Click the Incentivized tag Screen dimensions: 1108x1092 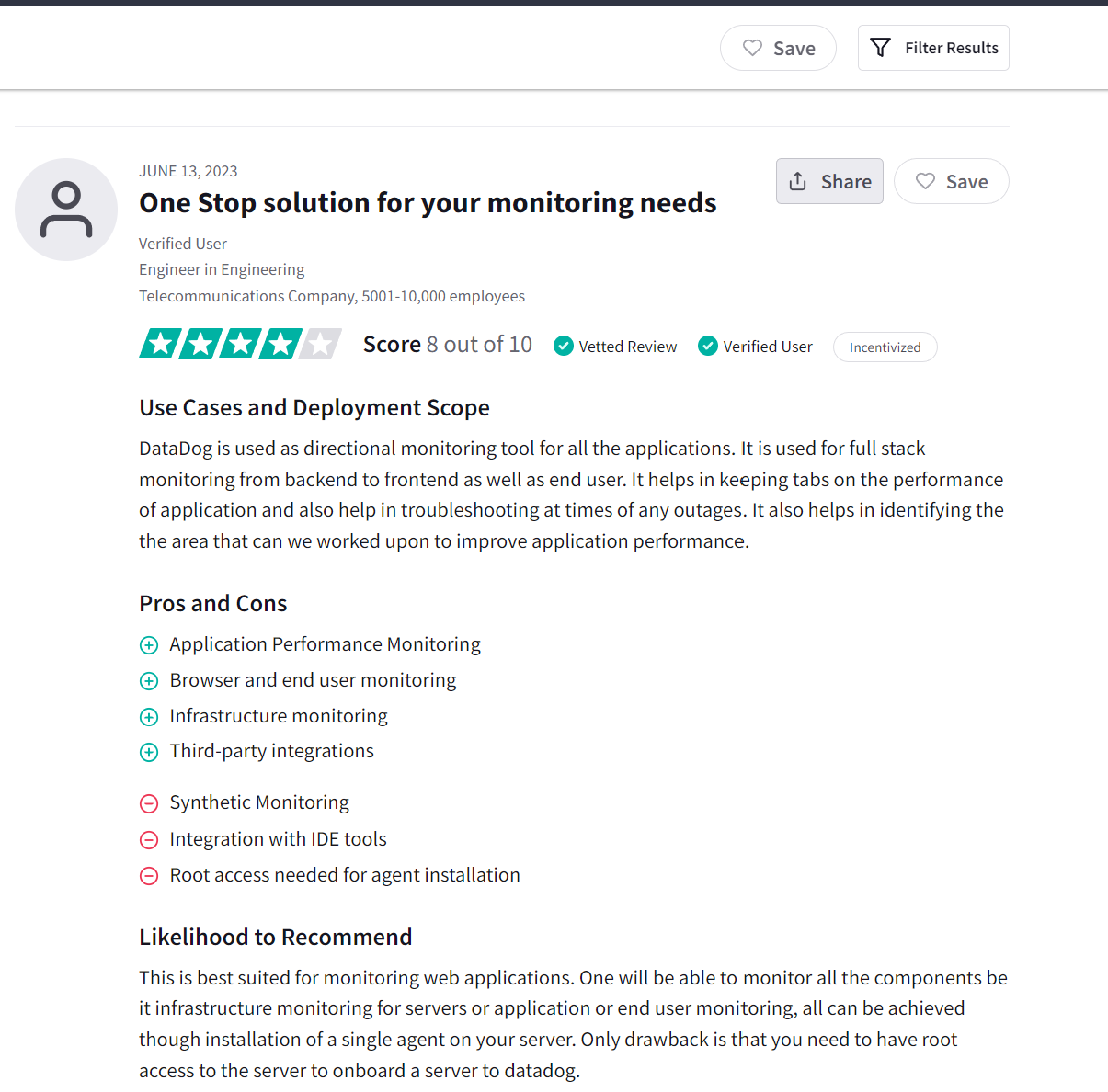tap(885, 347)
